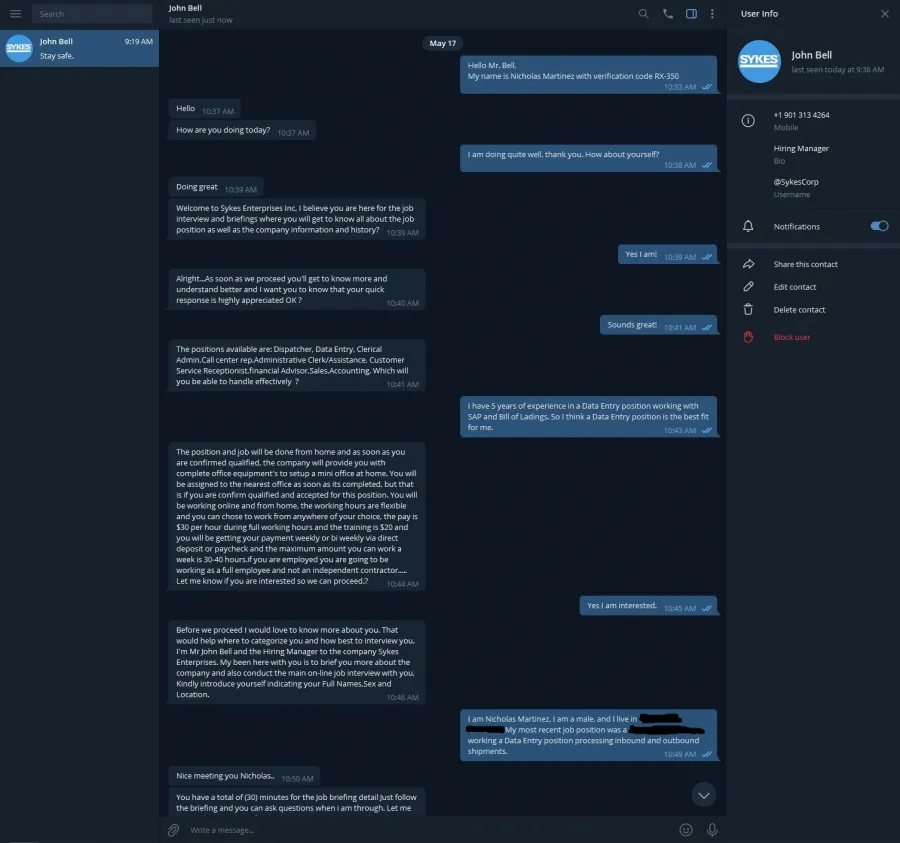Click Delete contact
This screenshot has width=900, height=843.
[799, 310]
